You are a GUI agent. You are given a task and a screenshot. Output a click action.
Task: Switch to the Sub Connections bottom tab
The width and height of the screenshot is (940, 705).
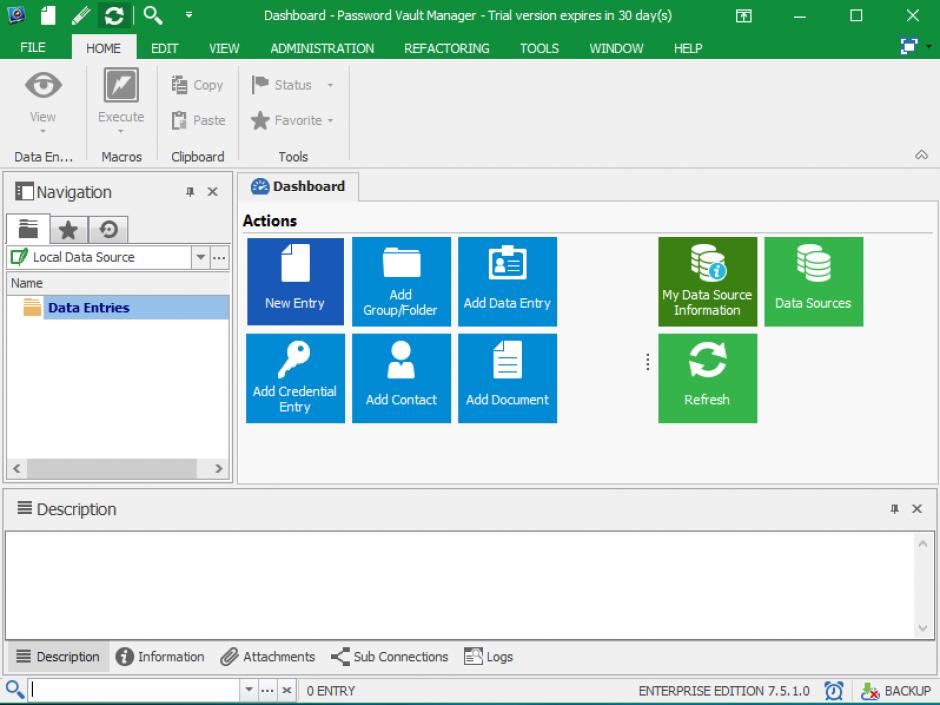390,656
